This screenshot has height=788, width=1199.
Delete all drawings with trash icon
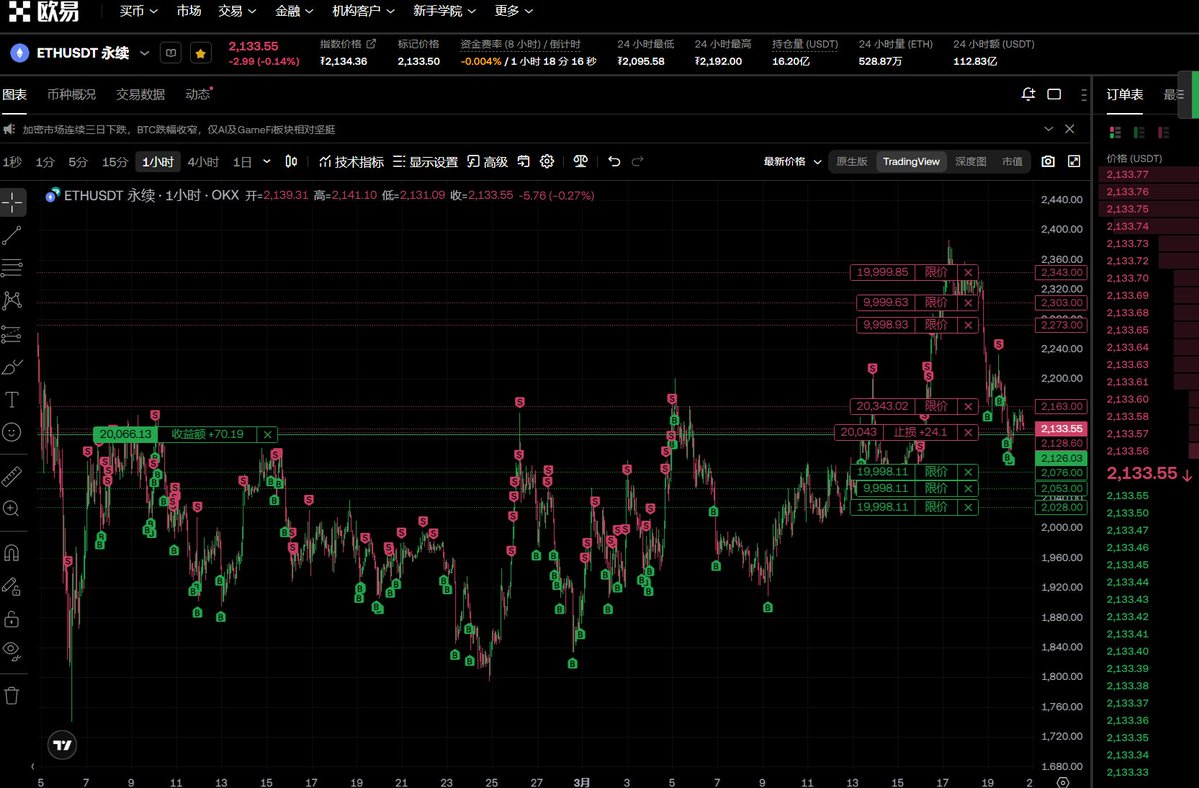click(x=12, y=695)
